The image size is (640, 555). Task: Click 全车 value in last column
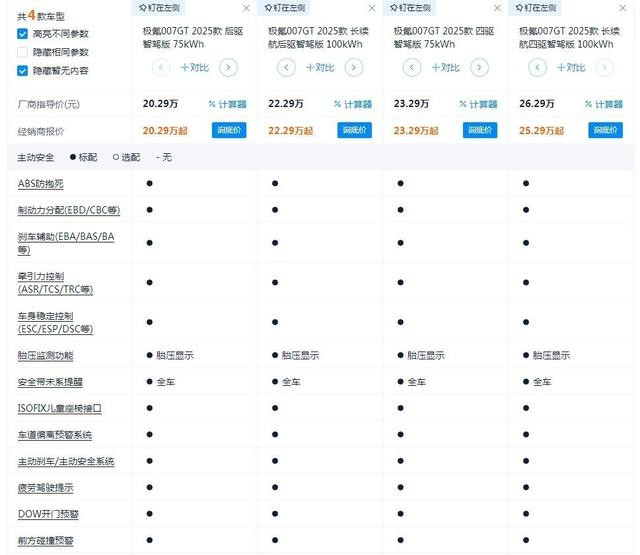coord(542,382)
